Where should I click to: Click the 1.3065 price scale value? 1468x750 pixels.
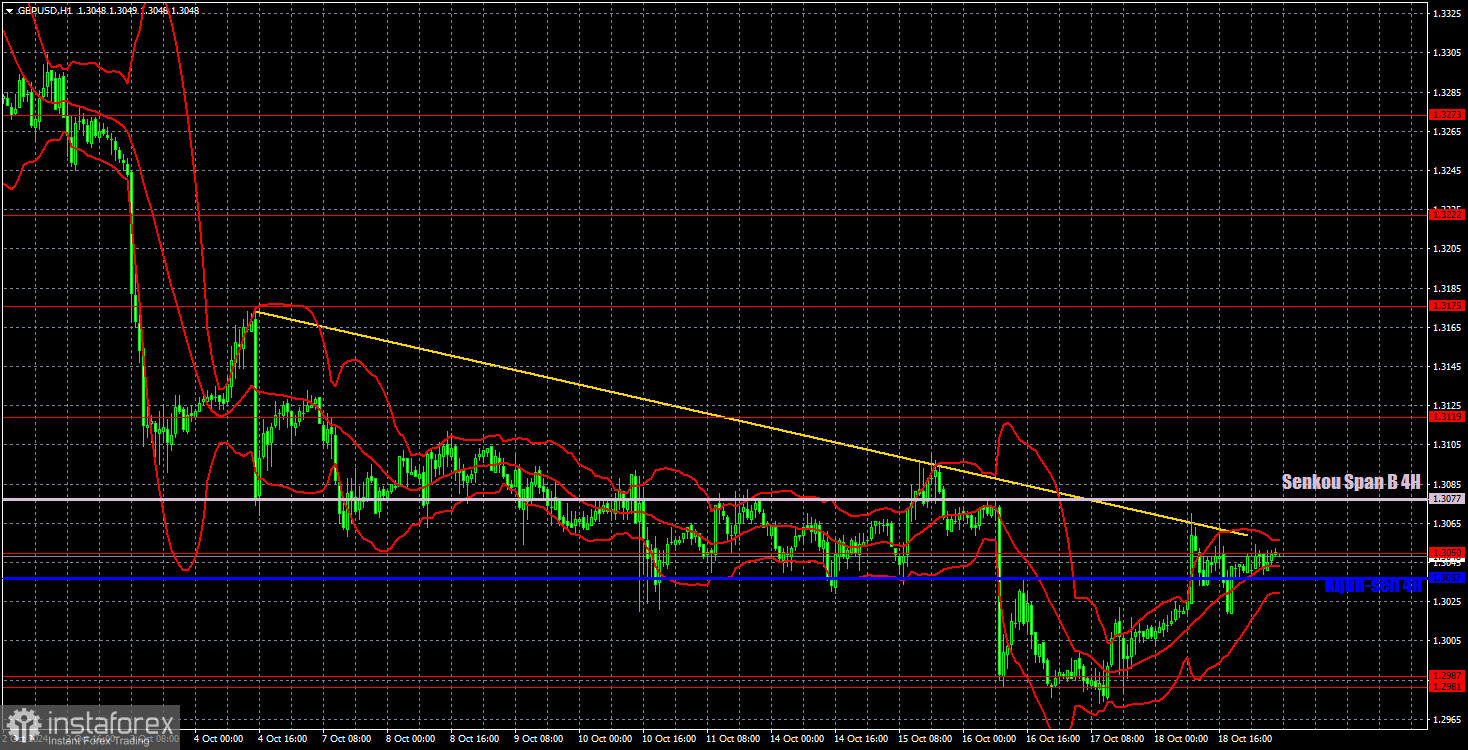click(1448, 523)
